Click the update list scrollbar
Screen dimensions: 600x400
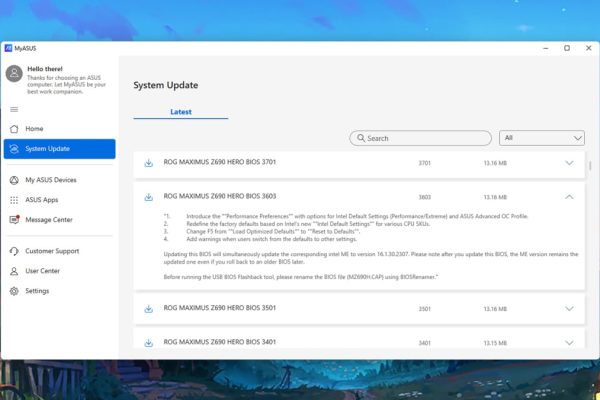[590, 165]
